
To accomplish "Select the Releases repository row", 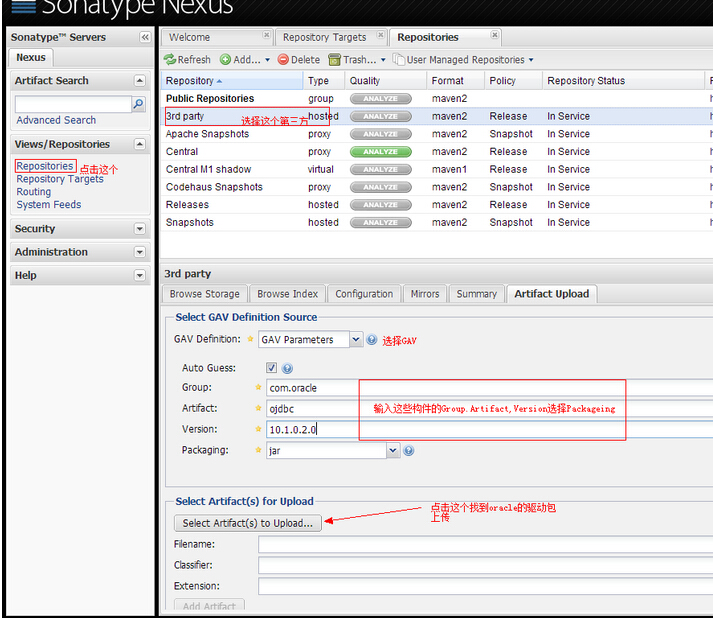I will (437, 205).
